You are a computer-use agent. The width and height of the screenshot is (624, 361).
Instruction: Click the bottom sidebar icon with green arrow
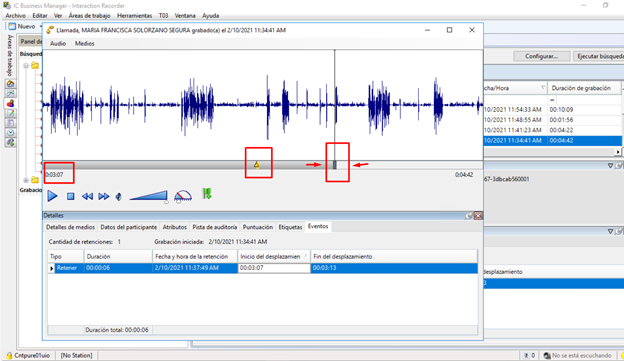(x=10, y=142)
